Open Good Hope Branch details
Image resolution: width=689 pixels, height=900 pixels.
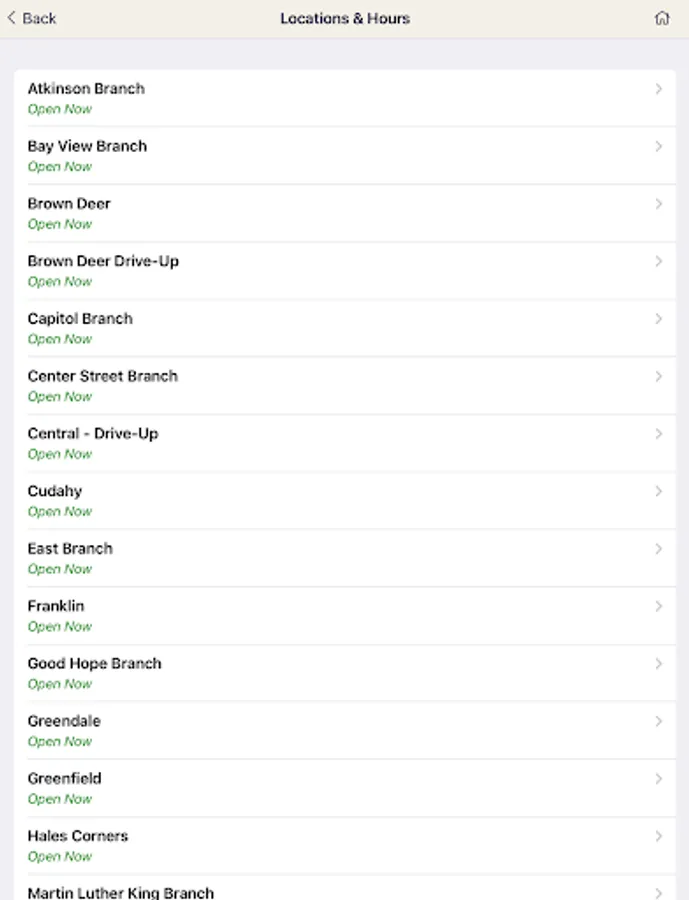click(x=344, y=673)
